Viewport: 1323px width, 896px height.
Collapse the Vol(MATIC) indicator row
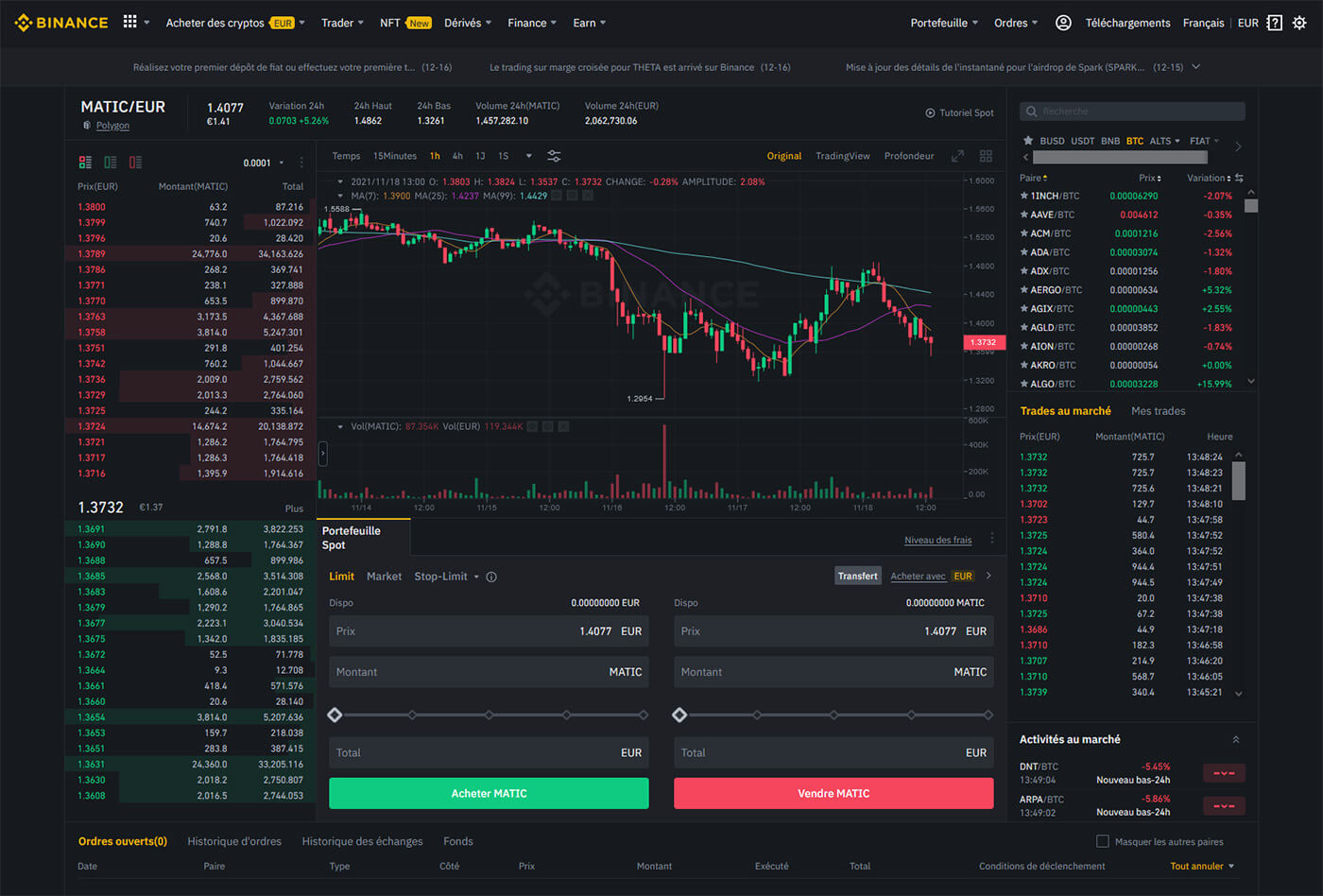(x=340, y=426)
